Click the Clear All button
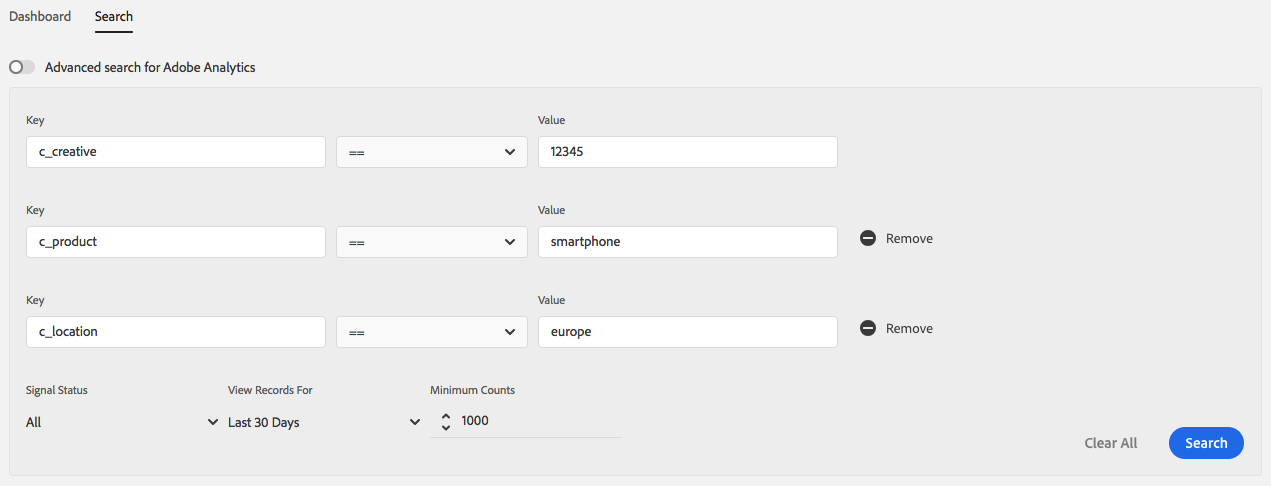This screenshot has width=1271, height=486. pos(1111,443)
